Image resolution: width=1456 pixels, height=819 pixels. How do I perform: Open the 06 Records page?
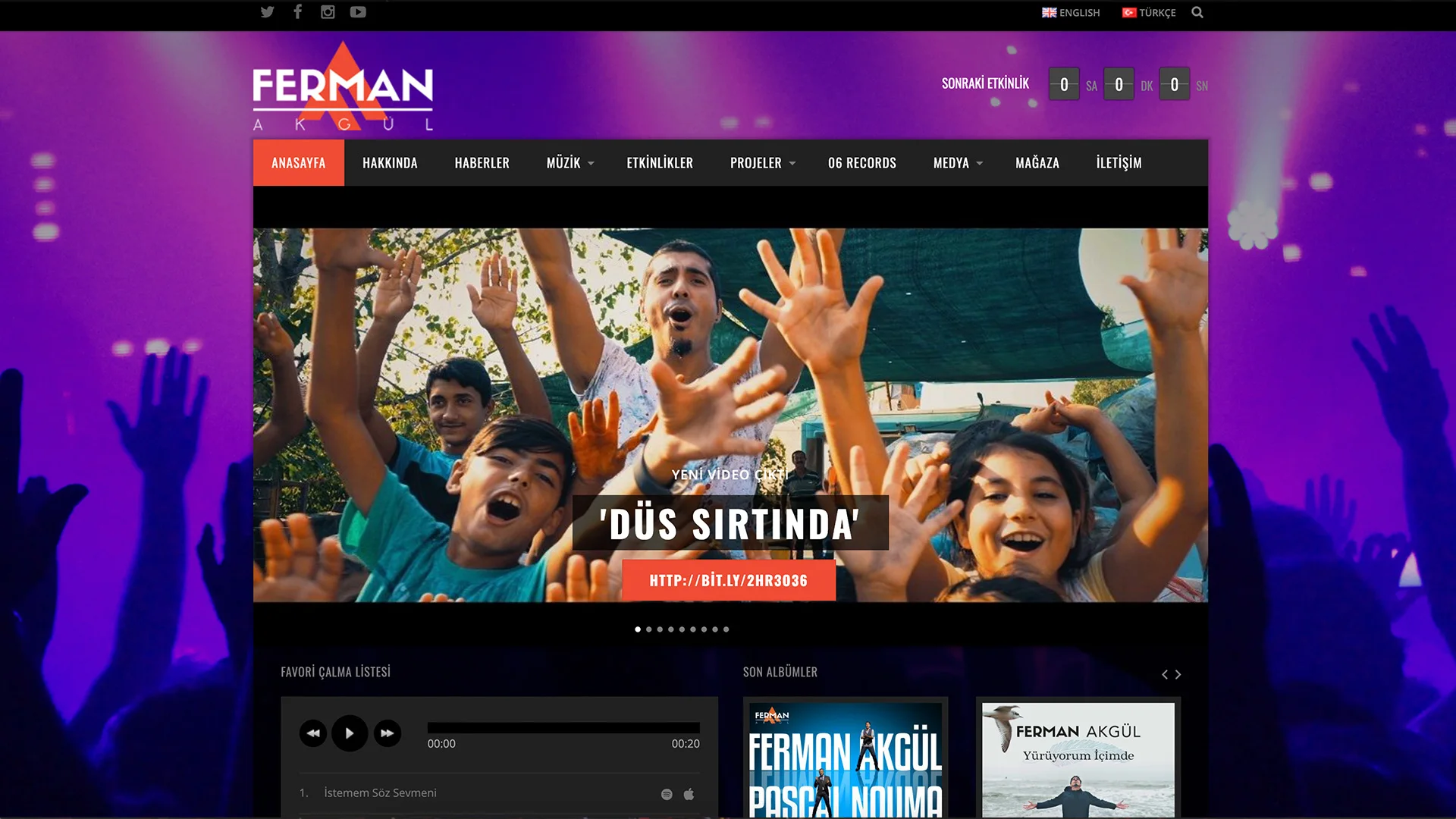[862, 163]
